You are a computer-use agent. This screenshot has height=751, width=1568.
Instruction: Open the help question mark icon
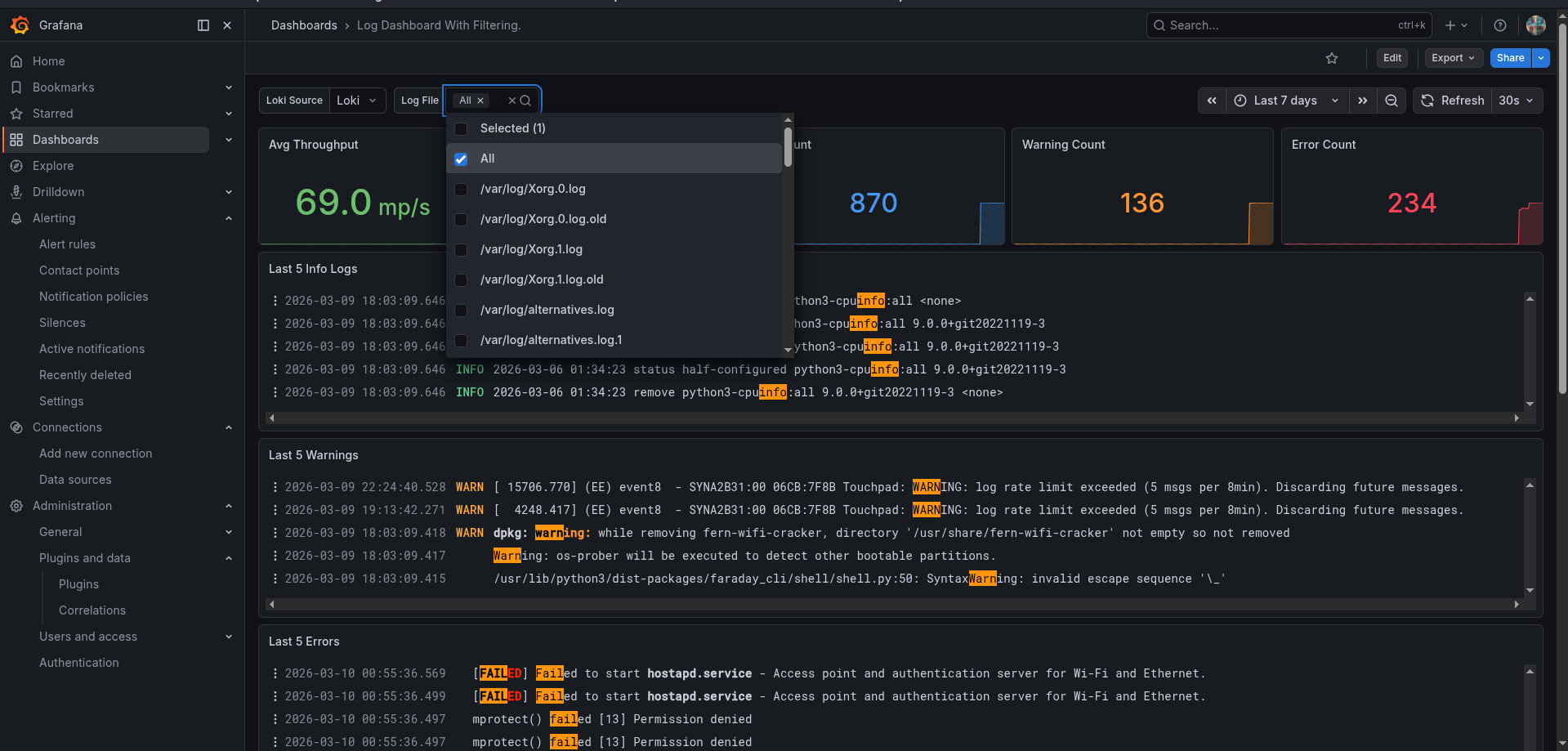(x=1499, y=25)
